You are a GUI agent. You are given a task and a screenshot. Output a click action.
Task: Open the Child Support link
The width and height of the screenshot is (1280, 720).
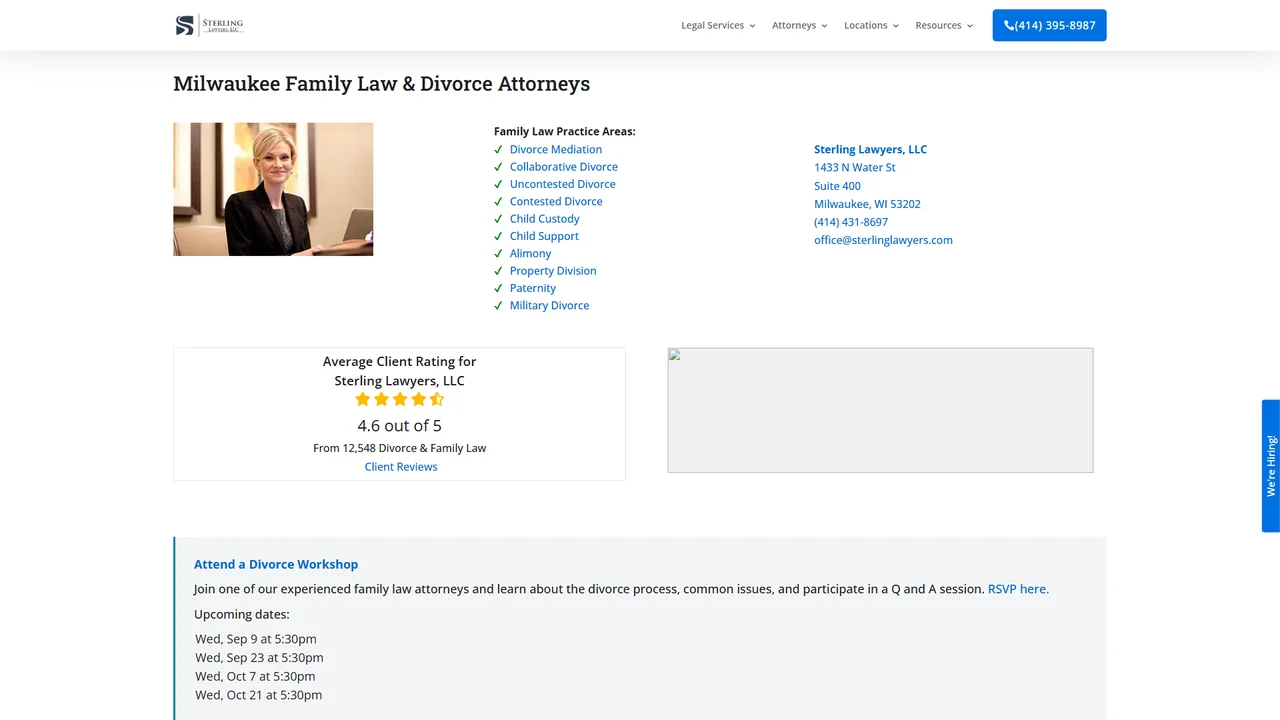click(x=544, y=236)
